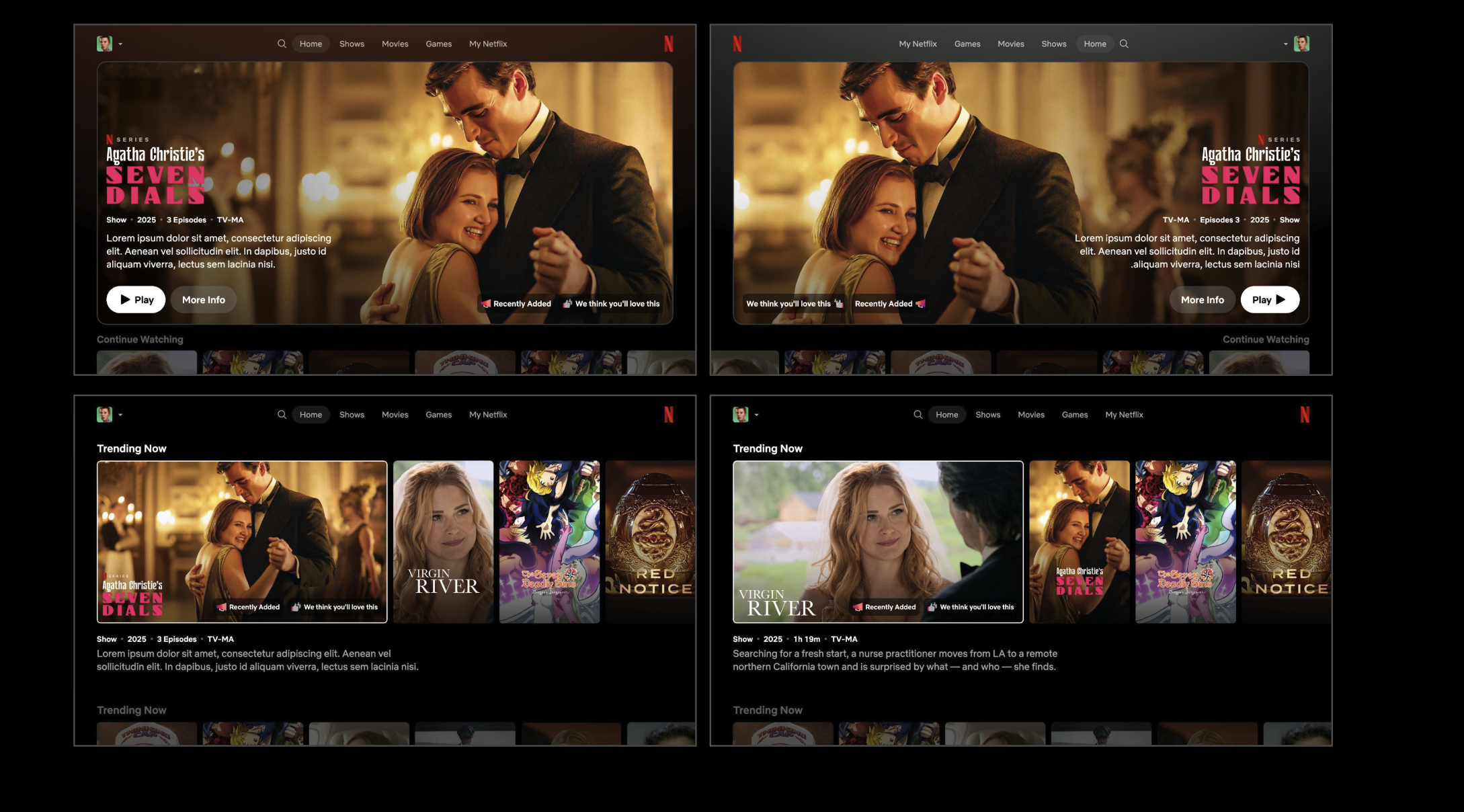Expand profile dropdown arrow in top-left mockup

120,44
